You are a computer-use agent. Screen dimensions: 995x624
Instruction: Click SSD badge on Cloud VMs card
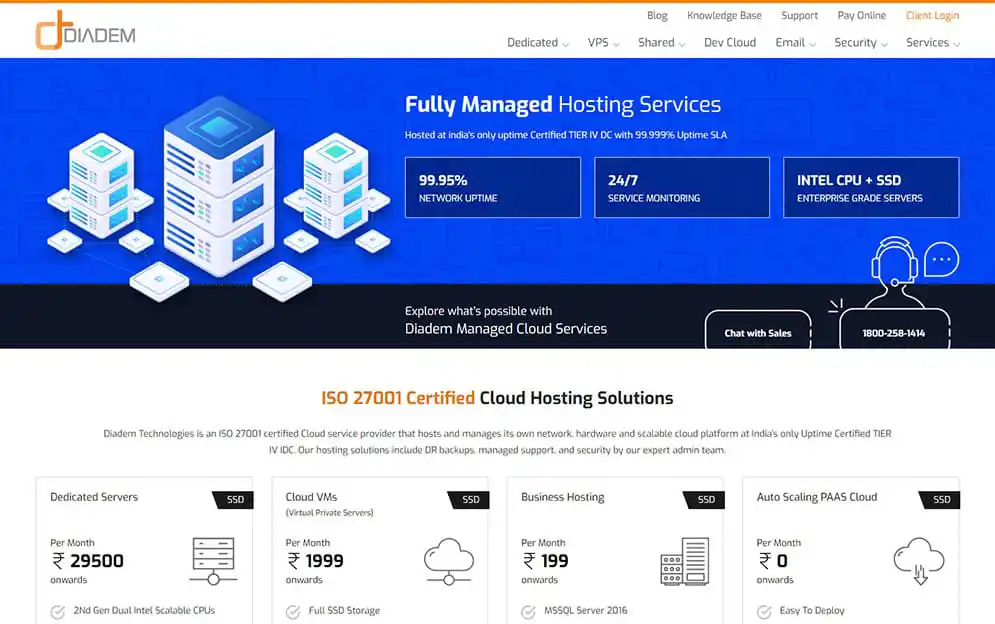[x=468, y=500]
